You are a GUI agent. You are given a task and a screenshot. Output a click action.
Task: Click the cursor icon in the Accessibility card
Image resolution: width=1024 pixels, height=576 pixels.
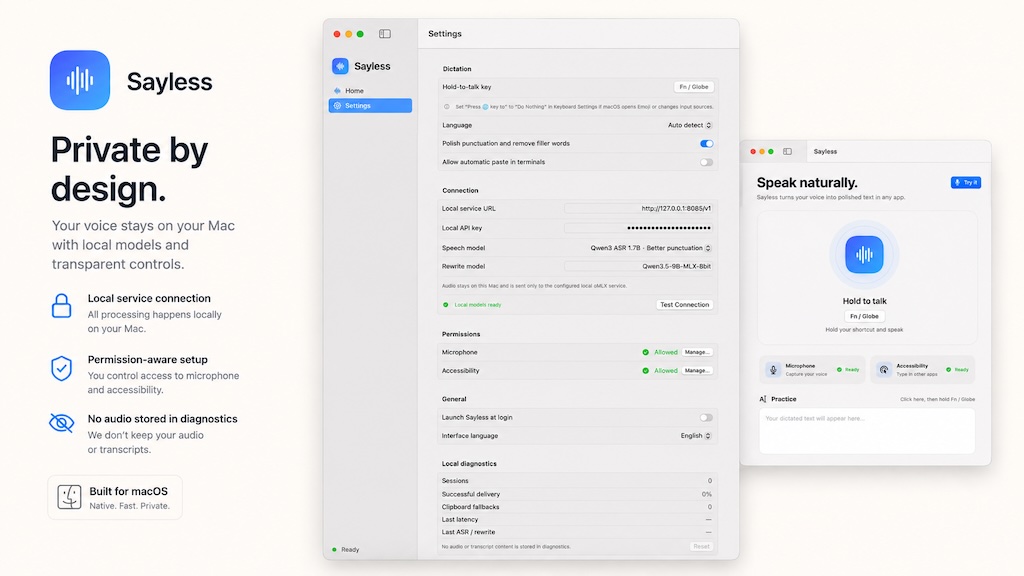[884, 370]
